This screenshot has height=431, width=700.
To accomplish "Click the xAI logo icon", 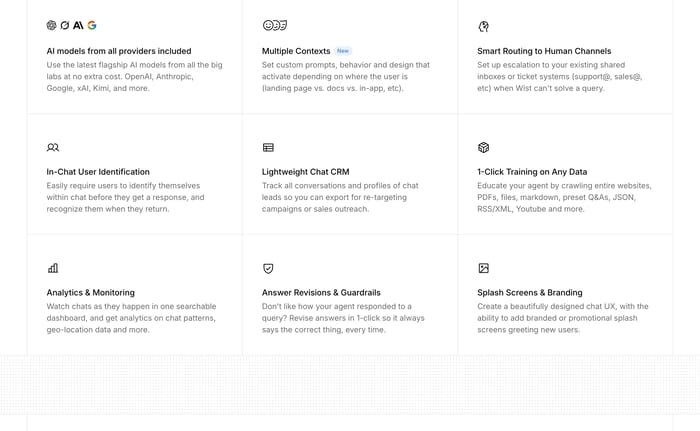I will 65,25.
